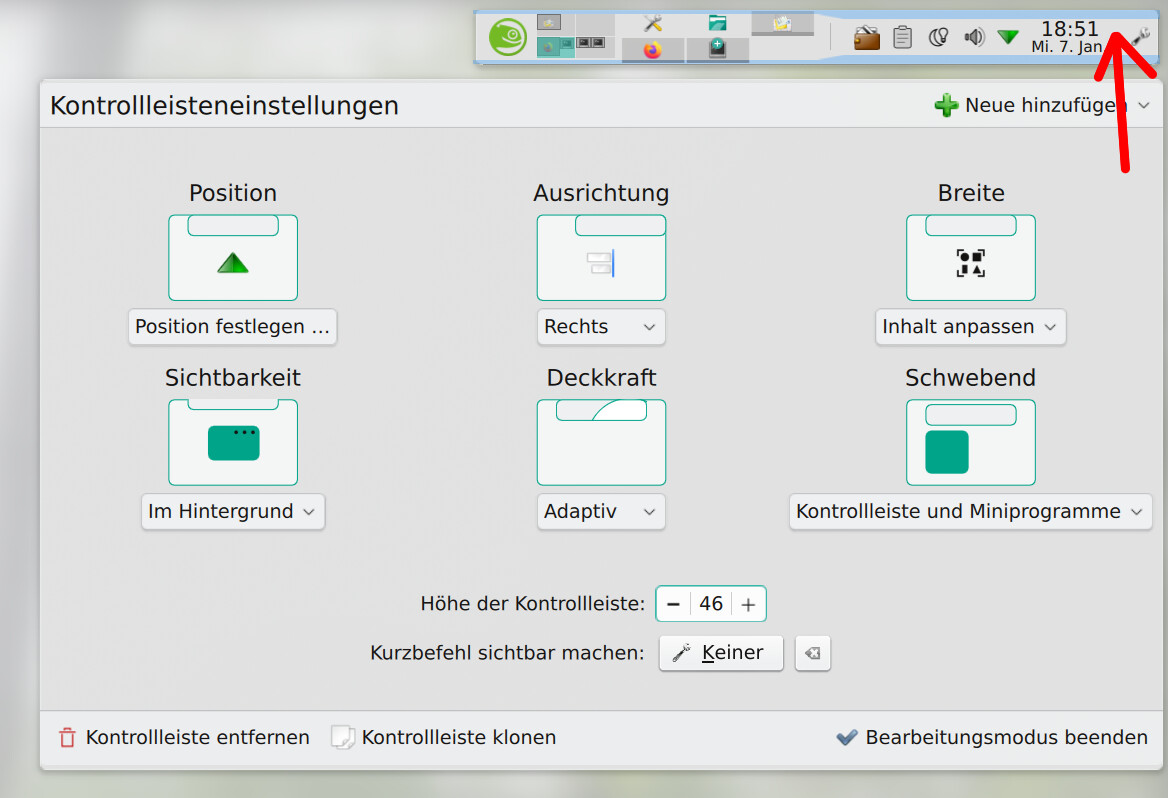Open the 'Inhalt anpassen' width dropdown
The image size is (1168, 798).
pyautogui.click(x=970, y=327)
